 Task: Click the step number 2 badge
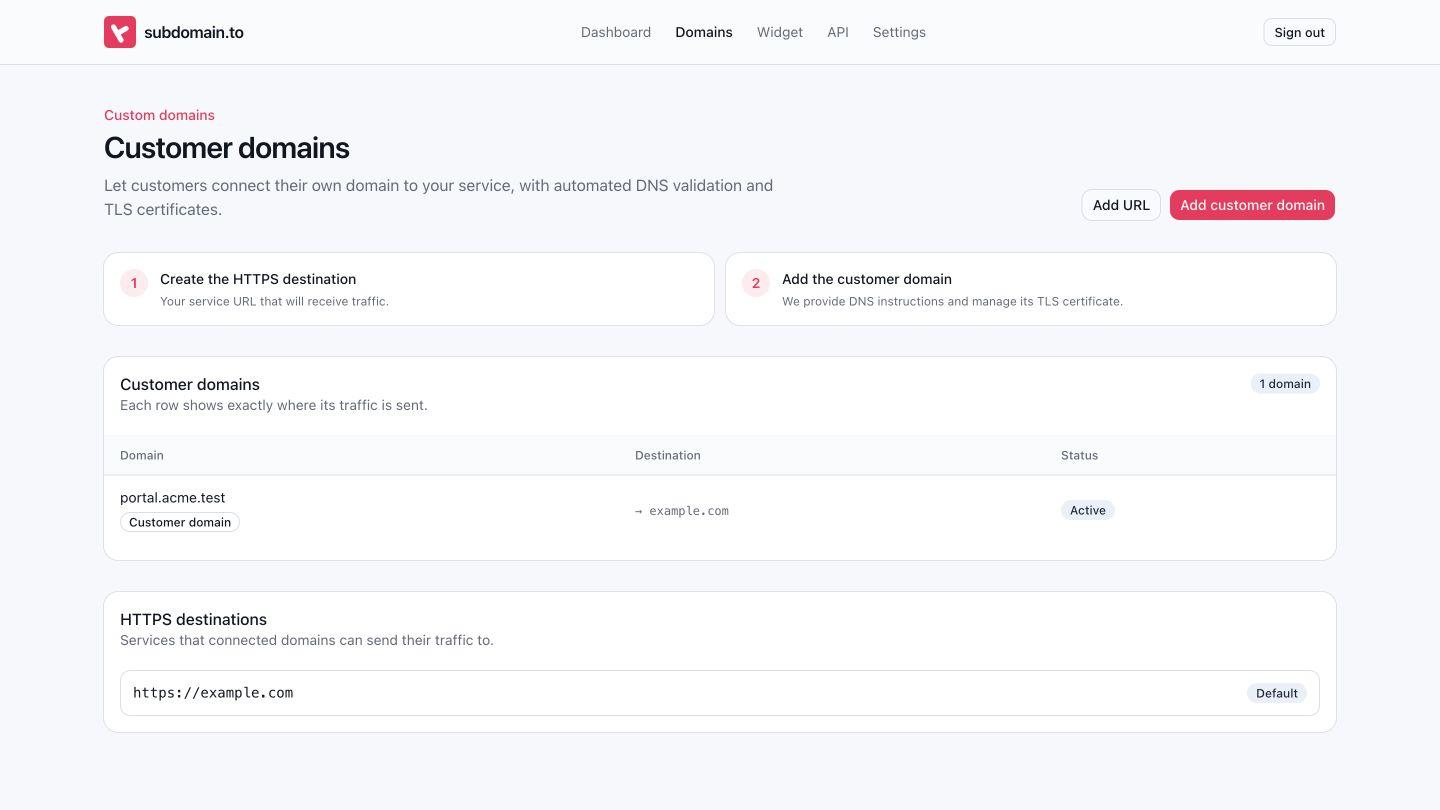click(x=756, y=283)
